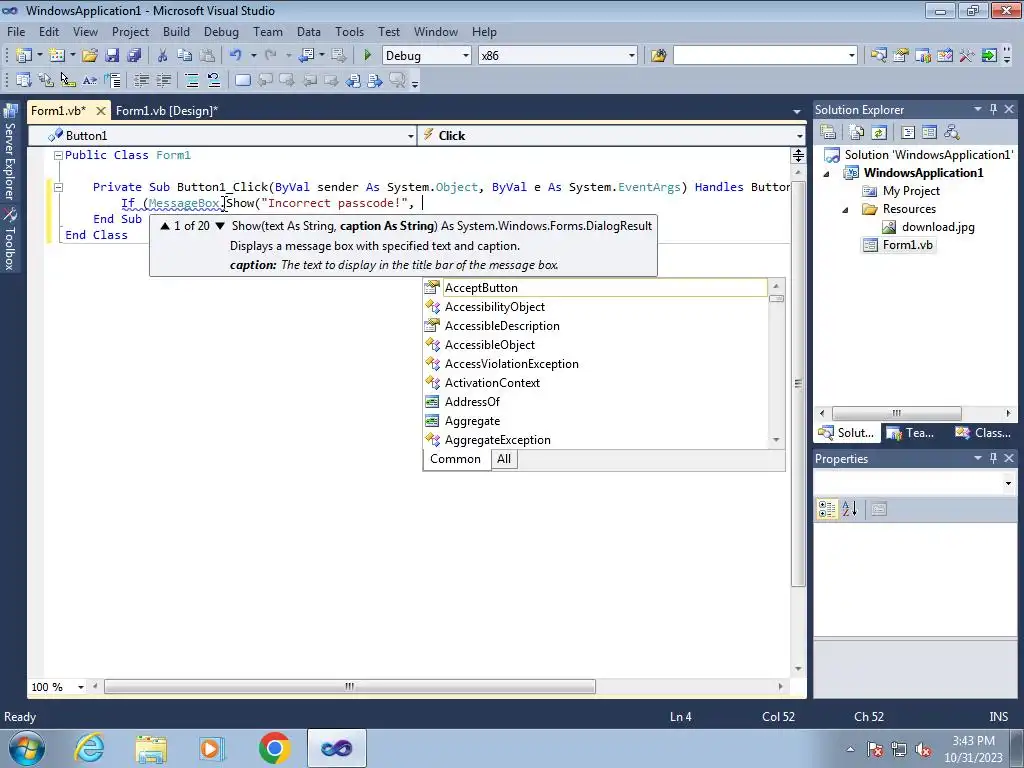The height and width of the screenshot is (768, 1024).
Task: Click View Class Diagram icon in Solution Explorer
Action: click(x=952, y=132)
